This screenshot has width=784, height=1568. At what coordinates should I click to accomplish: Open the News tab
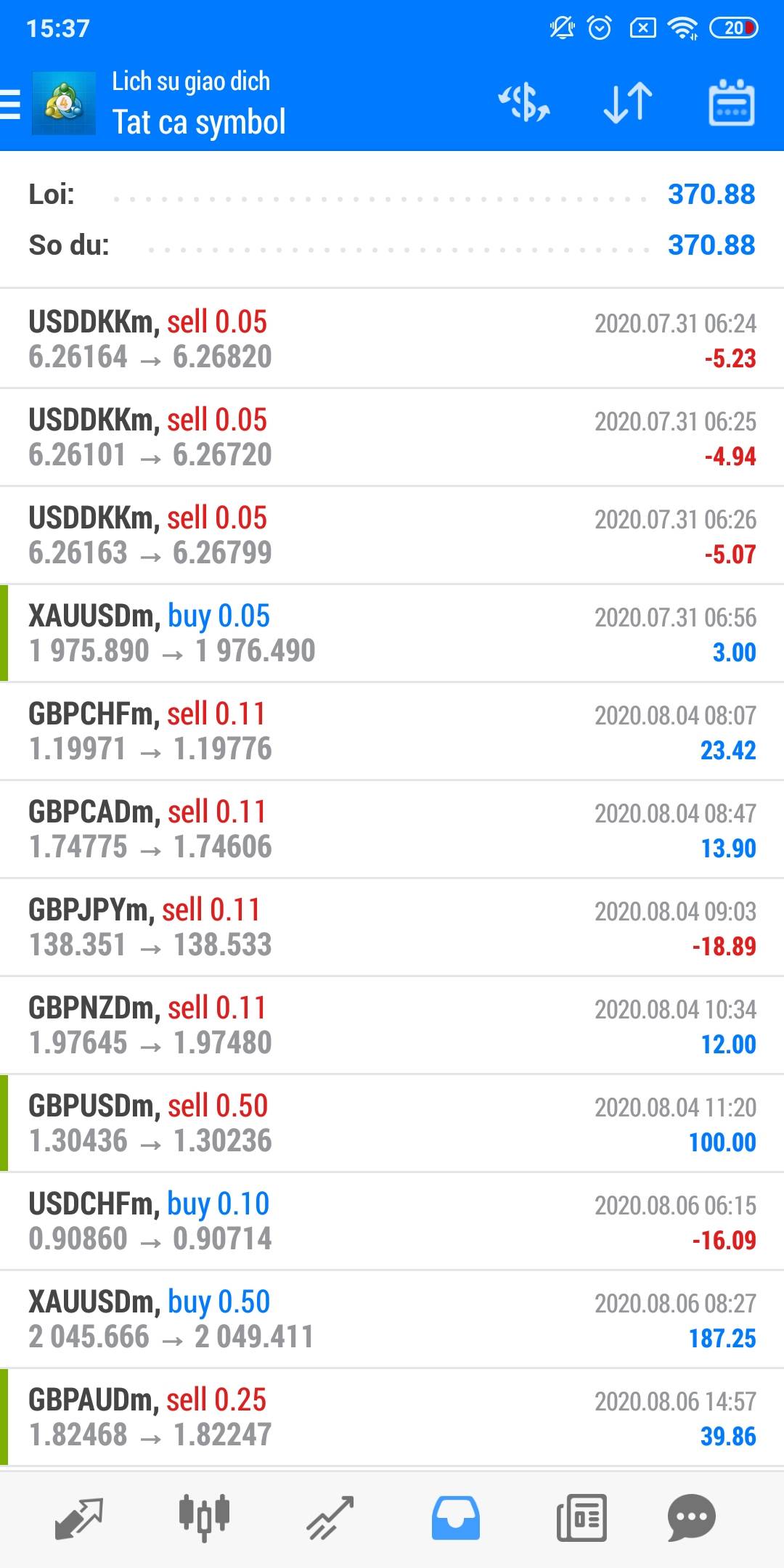pyautogui.click(x=581, y=1518)
